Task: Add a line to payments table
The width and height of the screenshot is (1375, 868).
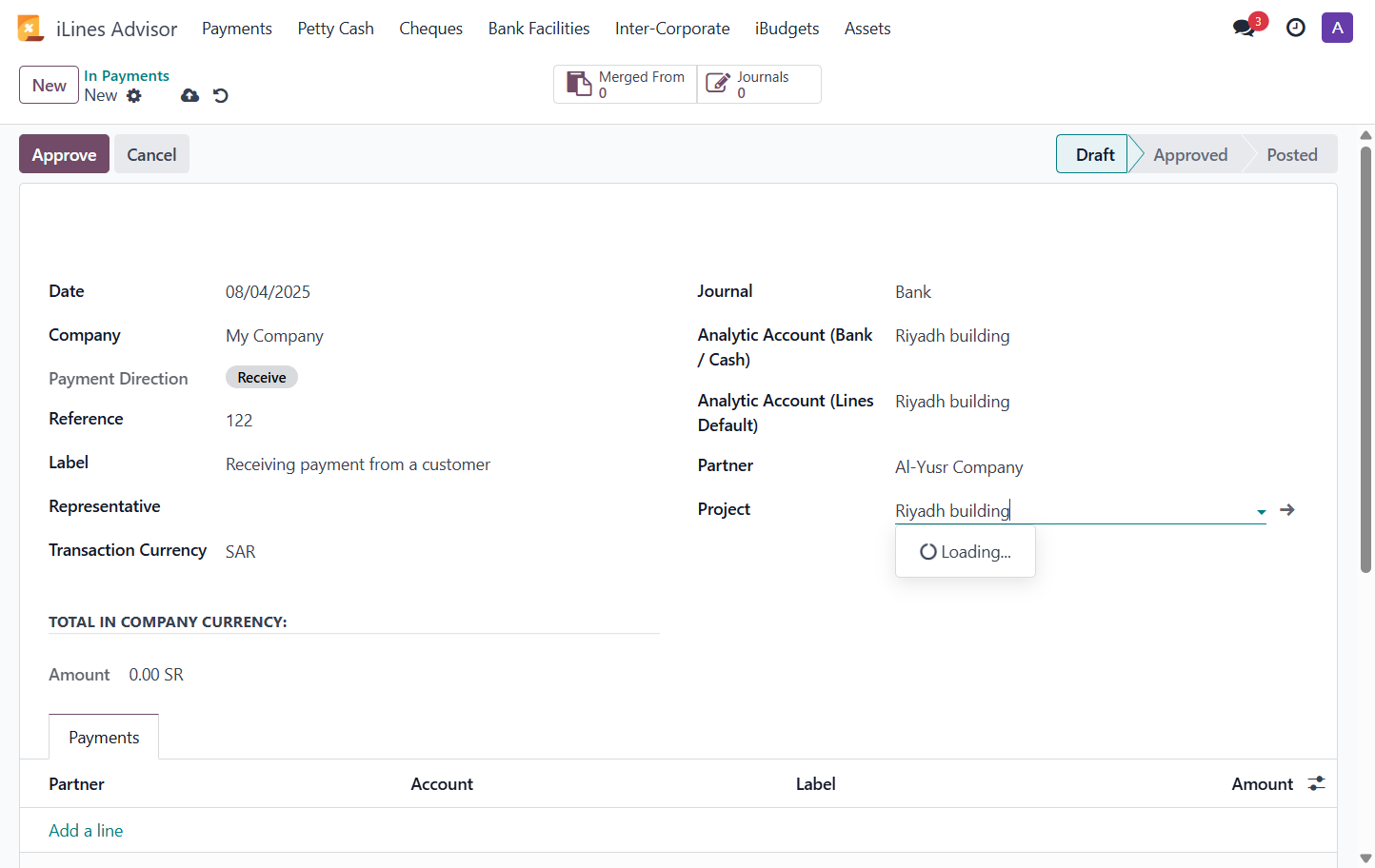Action: 86,830
